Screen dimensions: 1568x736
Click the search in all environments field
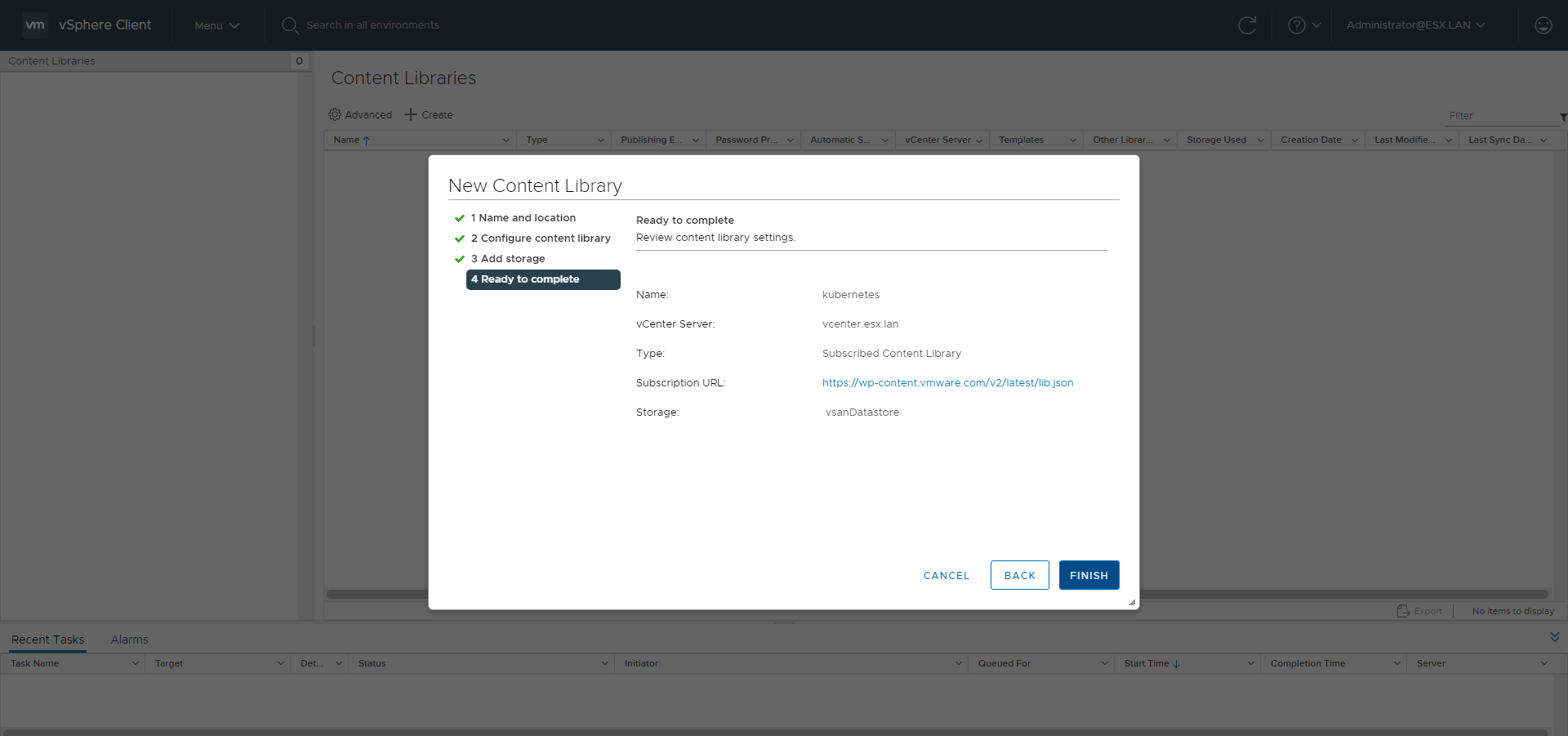pyautogui.click(x=372, y=25)
